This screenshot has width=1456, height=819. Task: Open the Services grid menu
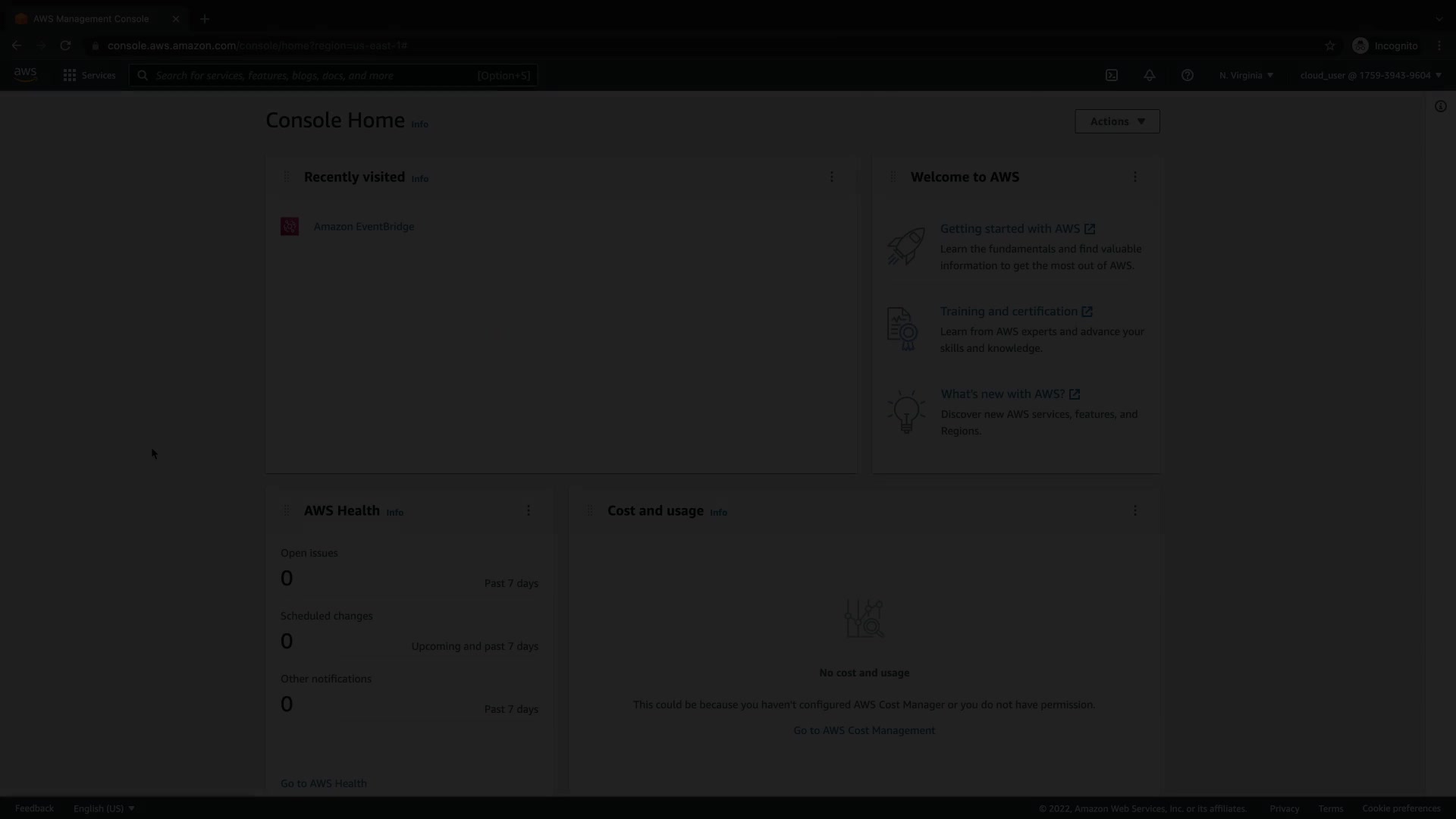(x=89, y=75)
